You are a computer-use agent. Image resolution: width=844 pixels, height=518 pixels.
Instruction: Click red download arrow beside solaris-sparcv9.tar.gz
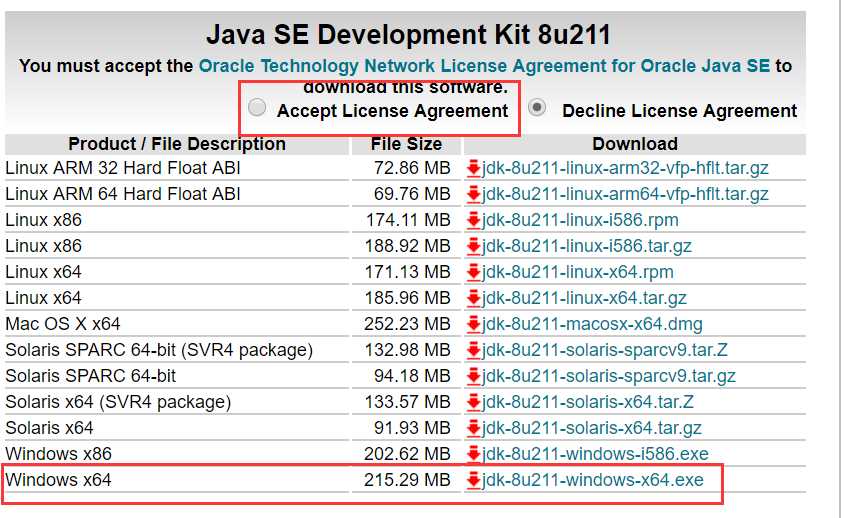coord(473,376)
